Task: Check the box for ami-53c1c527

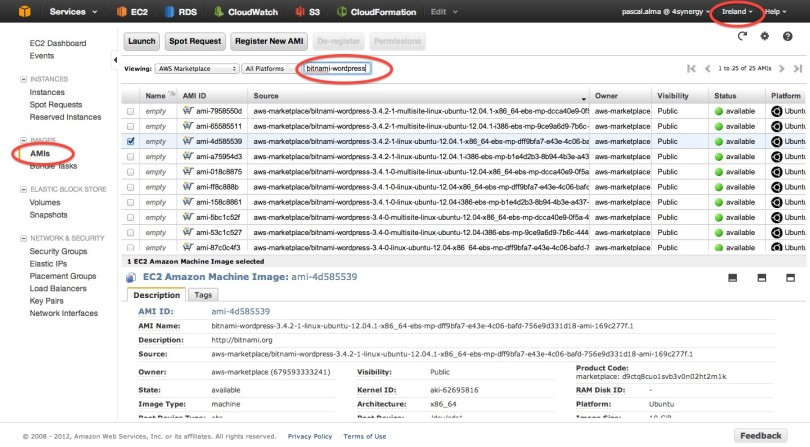Action: (x=130, y=233)
